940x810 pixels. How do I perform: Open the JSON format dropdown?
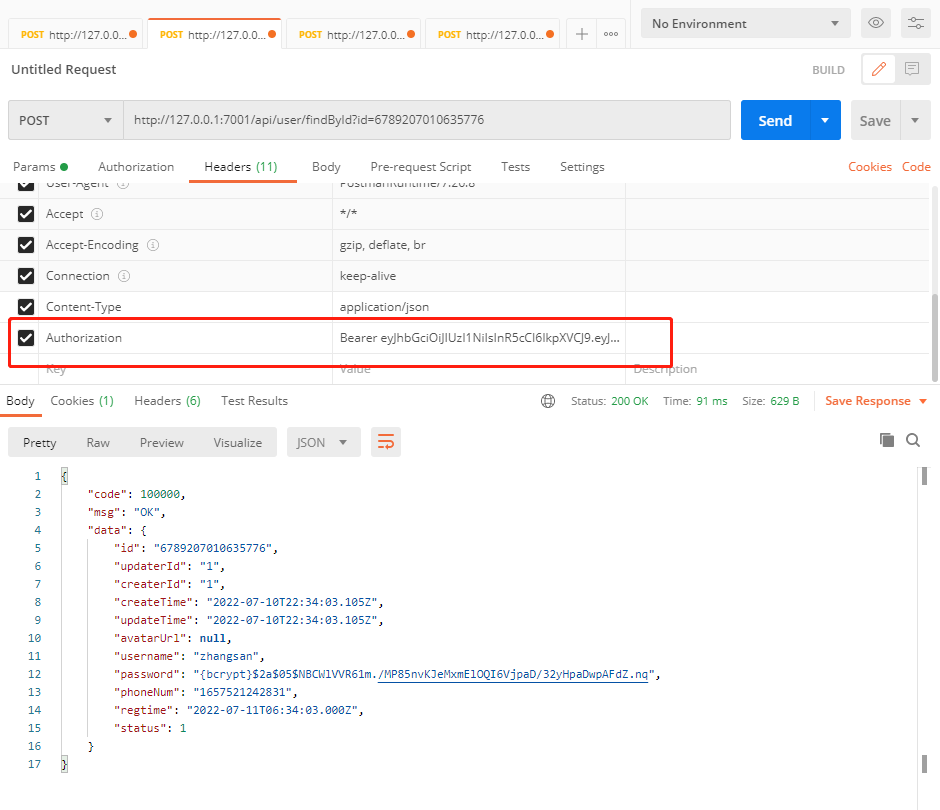point(322,442)
